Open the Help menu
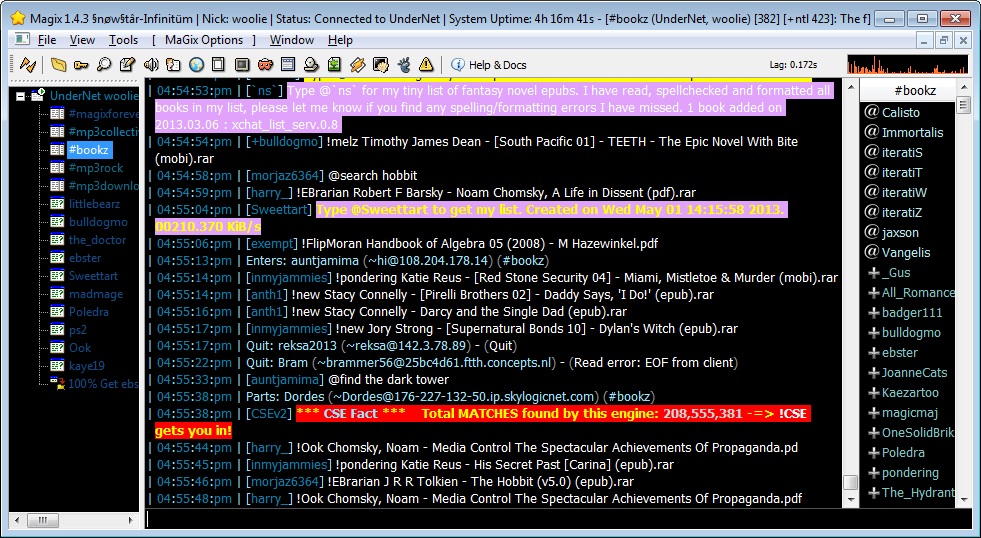Viewport: 981px width, 538px height. (x=340, y=40)
